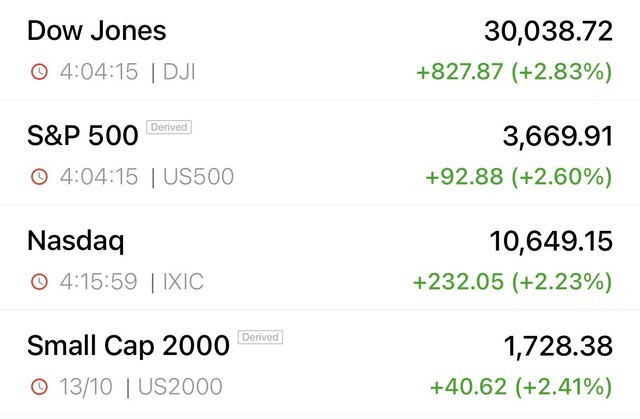Screen dimensions: 640x419
Task: Tap the Small Cap price 1,728.38
Action: (x=558, y=346)
